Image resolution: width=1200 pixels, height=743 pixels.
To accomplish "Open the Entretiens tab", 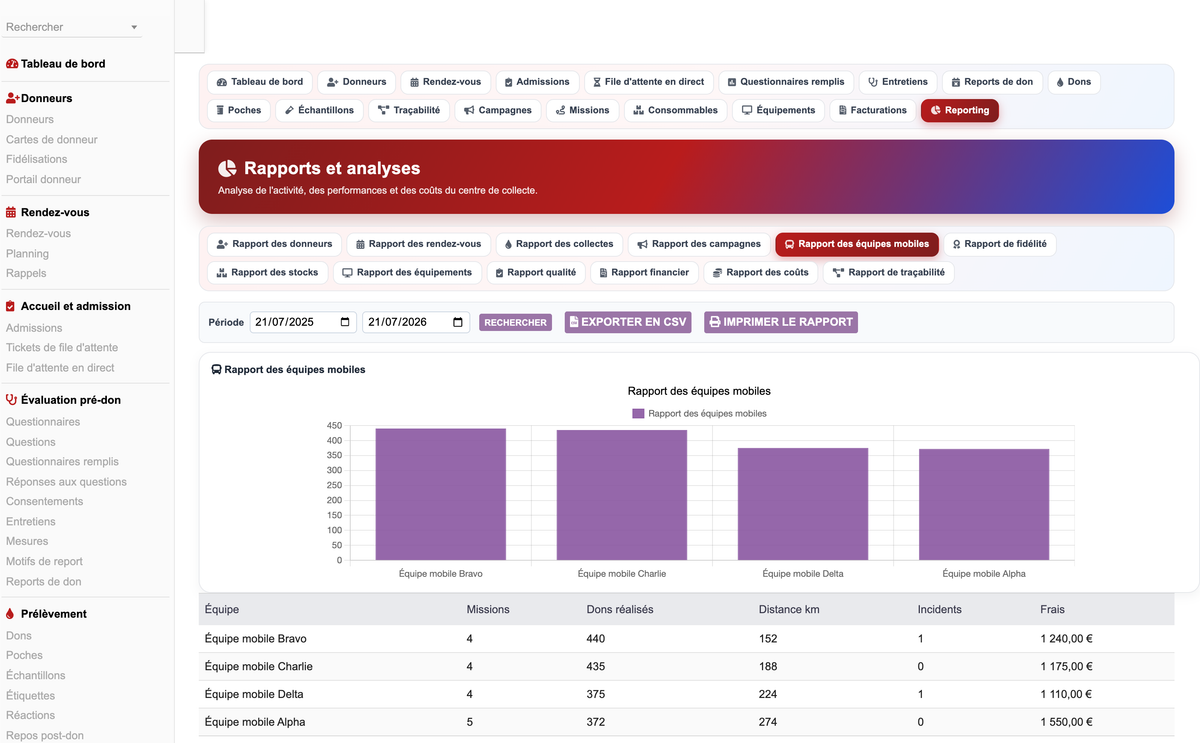I will (898, 82).
